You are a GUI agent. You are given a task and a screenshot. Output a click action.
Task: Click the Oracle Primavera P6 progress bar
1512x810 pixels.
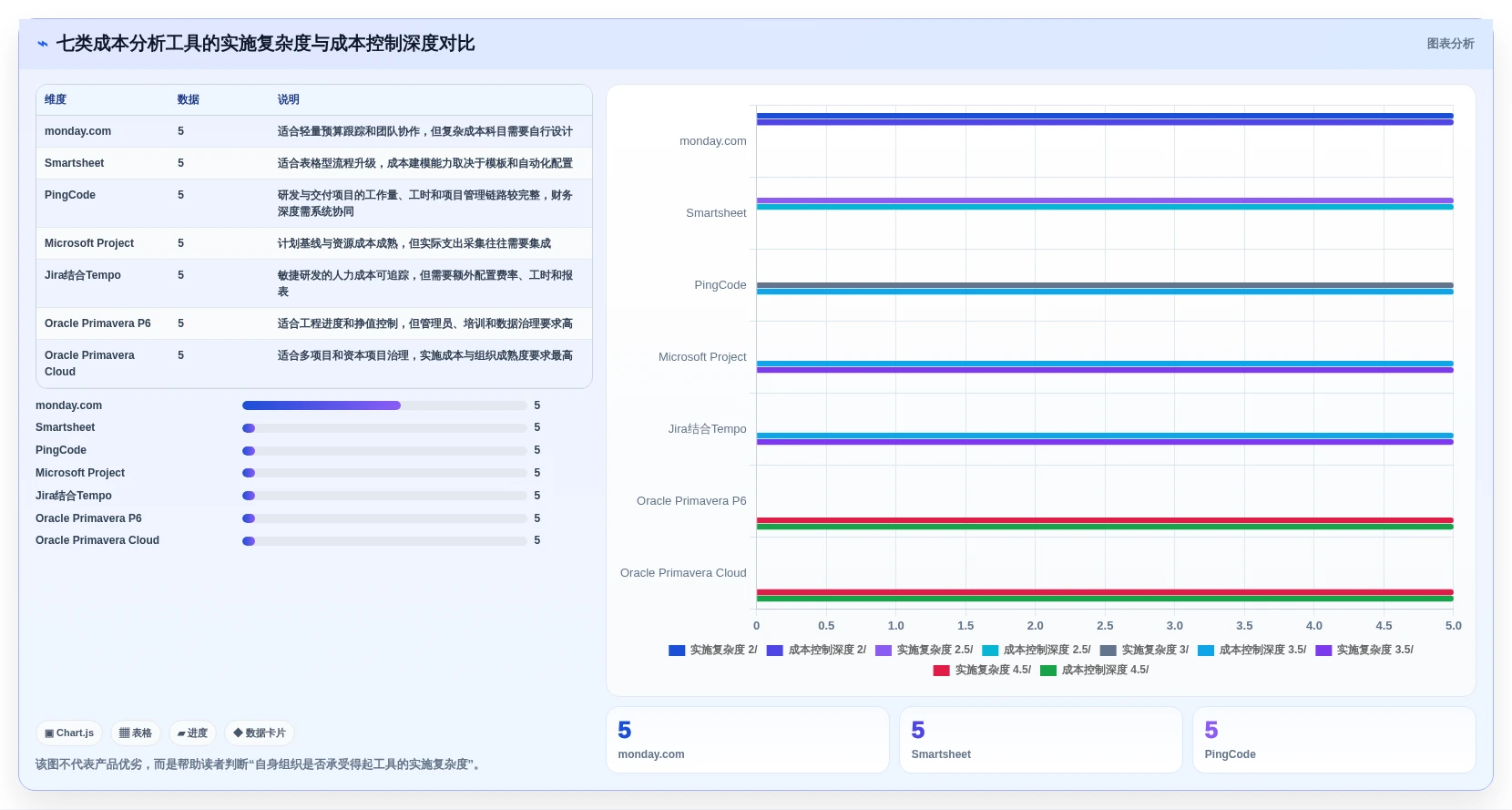384,518
